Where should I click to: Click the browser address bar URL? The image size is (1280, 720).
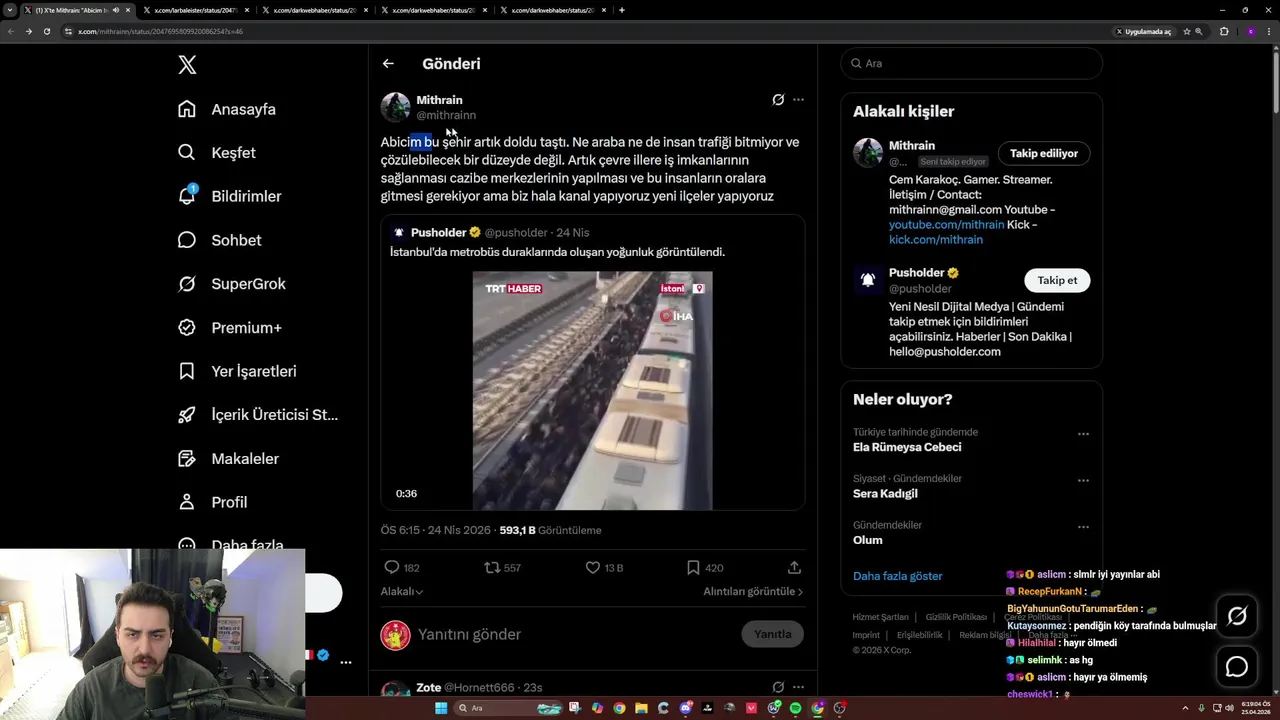tap(160, 31)
